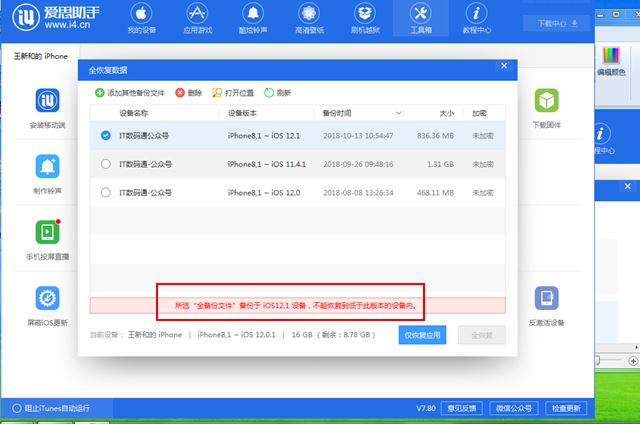Click the 刷新 refresh button
Screen dimensions: 640x424
[x=278, y=93]
